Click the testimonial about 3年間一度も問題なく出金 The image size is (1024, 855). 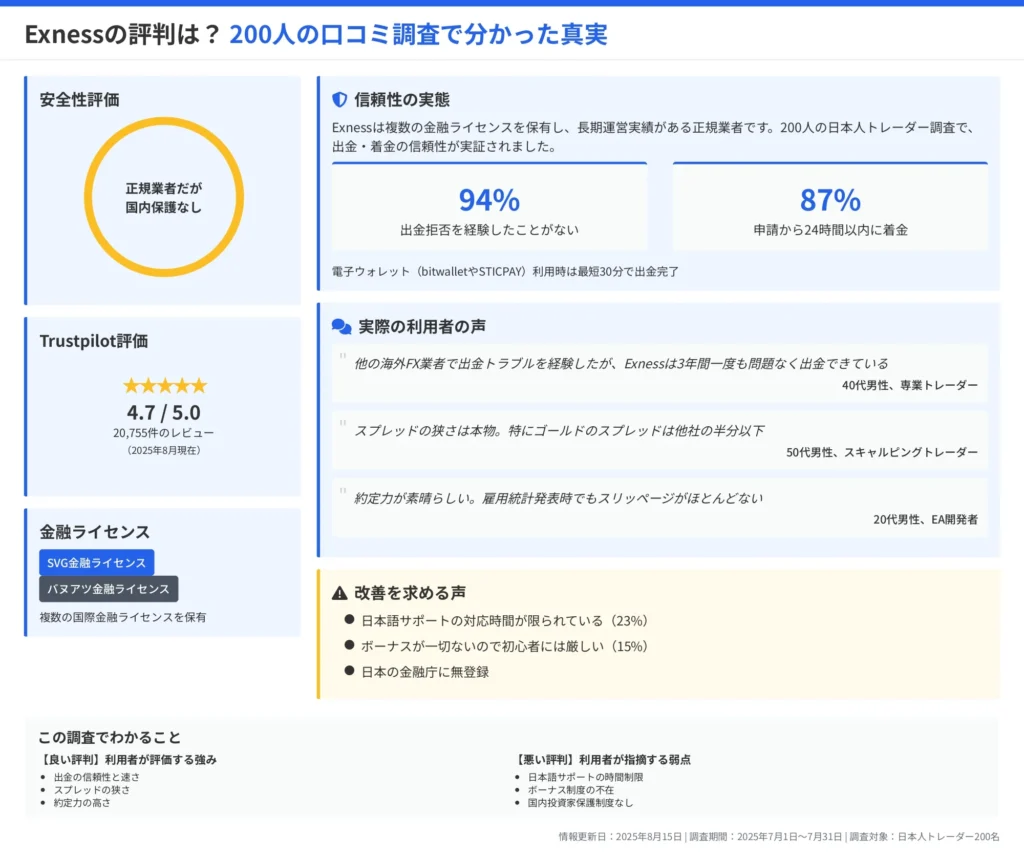[x=621, y=363]
